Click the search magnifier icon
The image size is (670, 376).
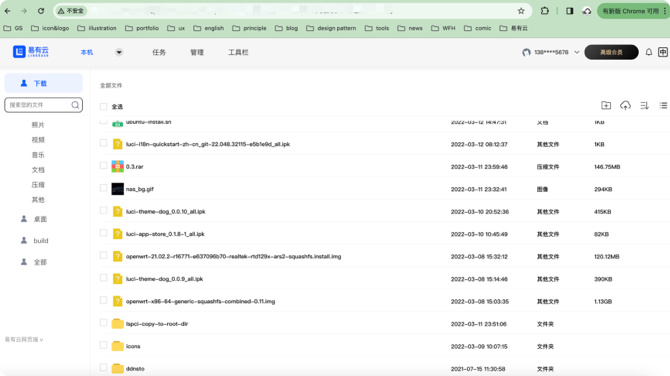tap(75, 105)
